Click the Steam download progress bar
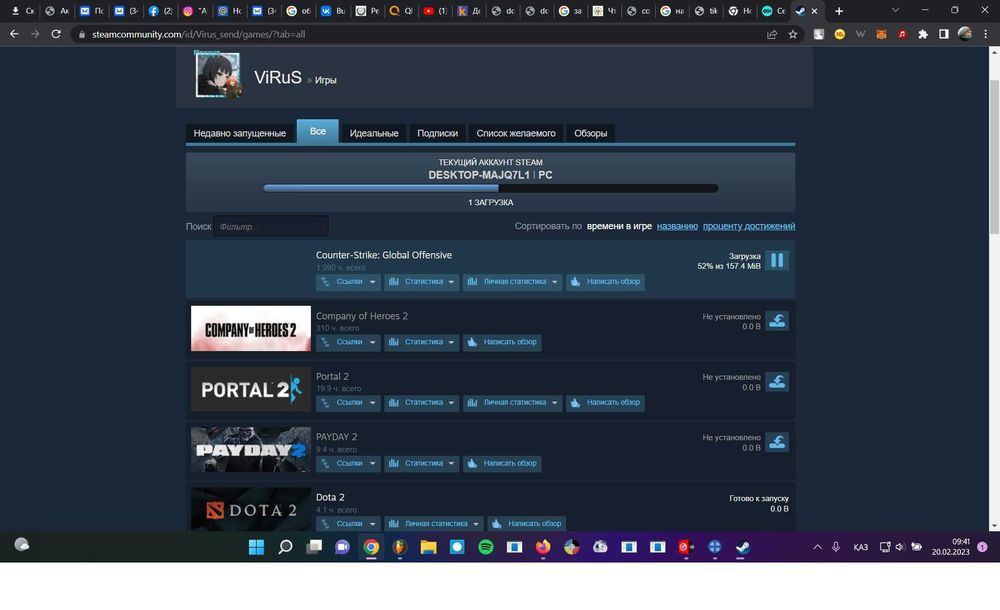Viewport: 1000px width, 610px height. tap(490, 188)
